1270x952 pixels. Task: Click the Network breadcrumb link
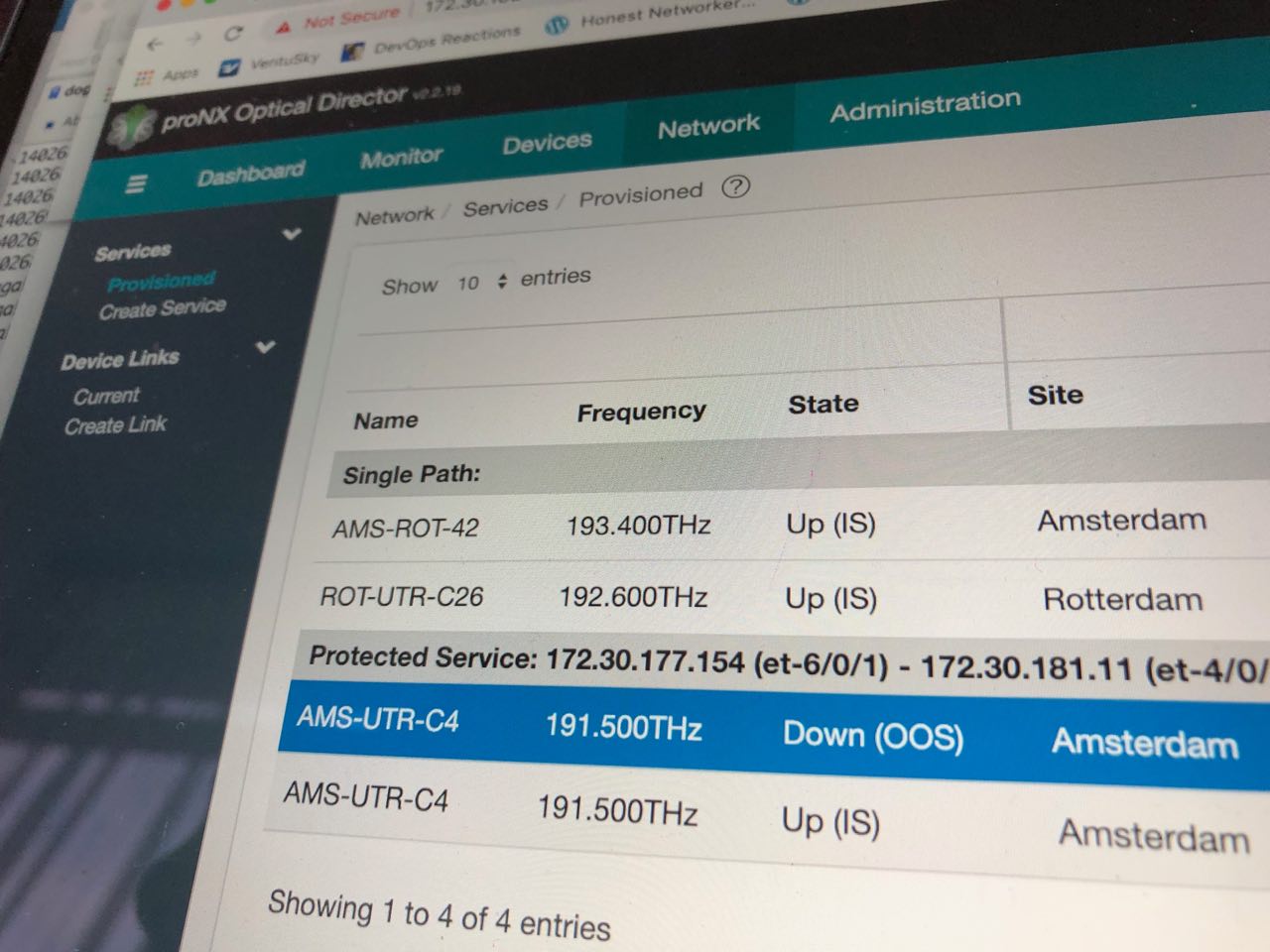394,215
